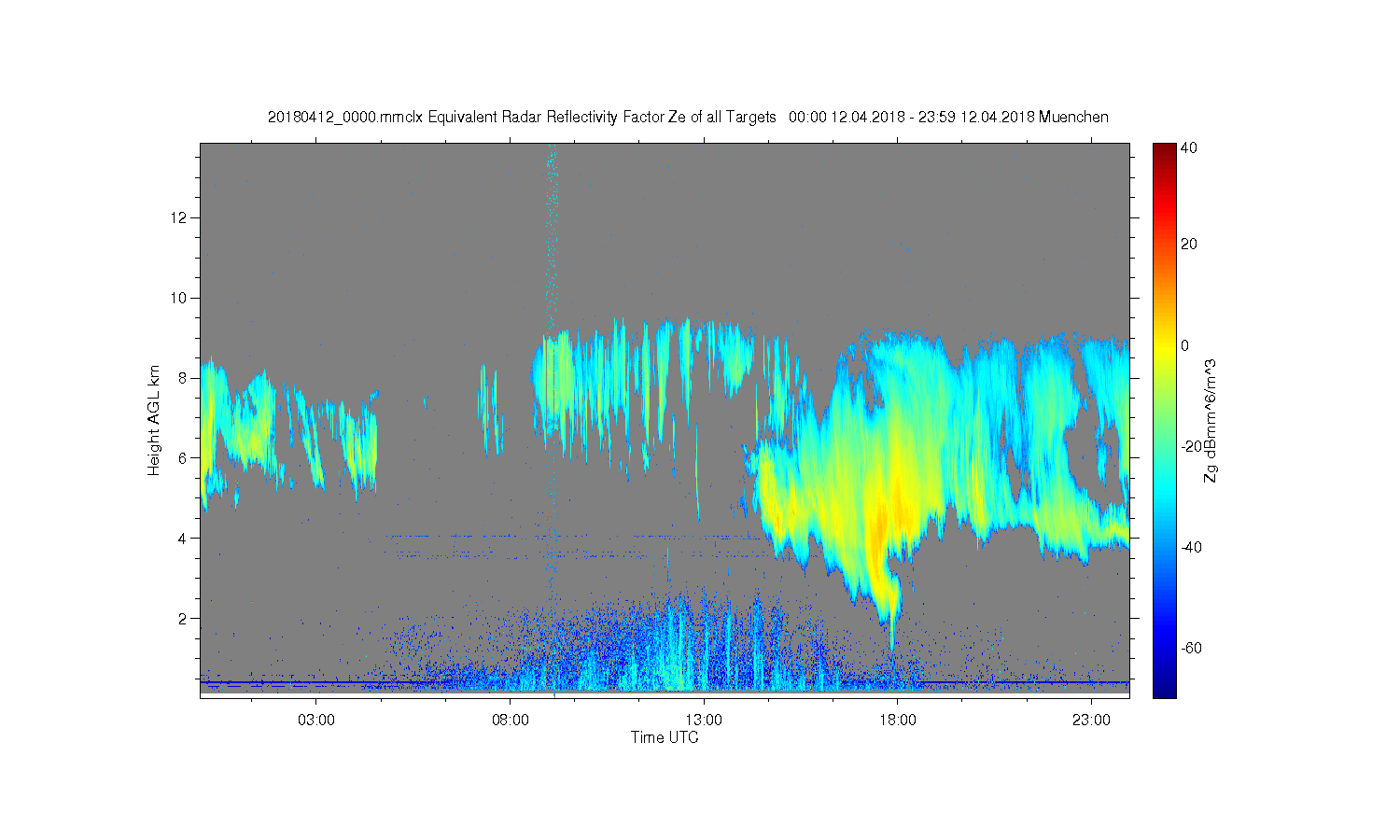Click the colorbar value -60

tap(1191, 648)
